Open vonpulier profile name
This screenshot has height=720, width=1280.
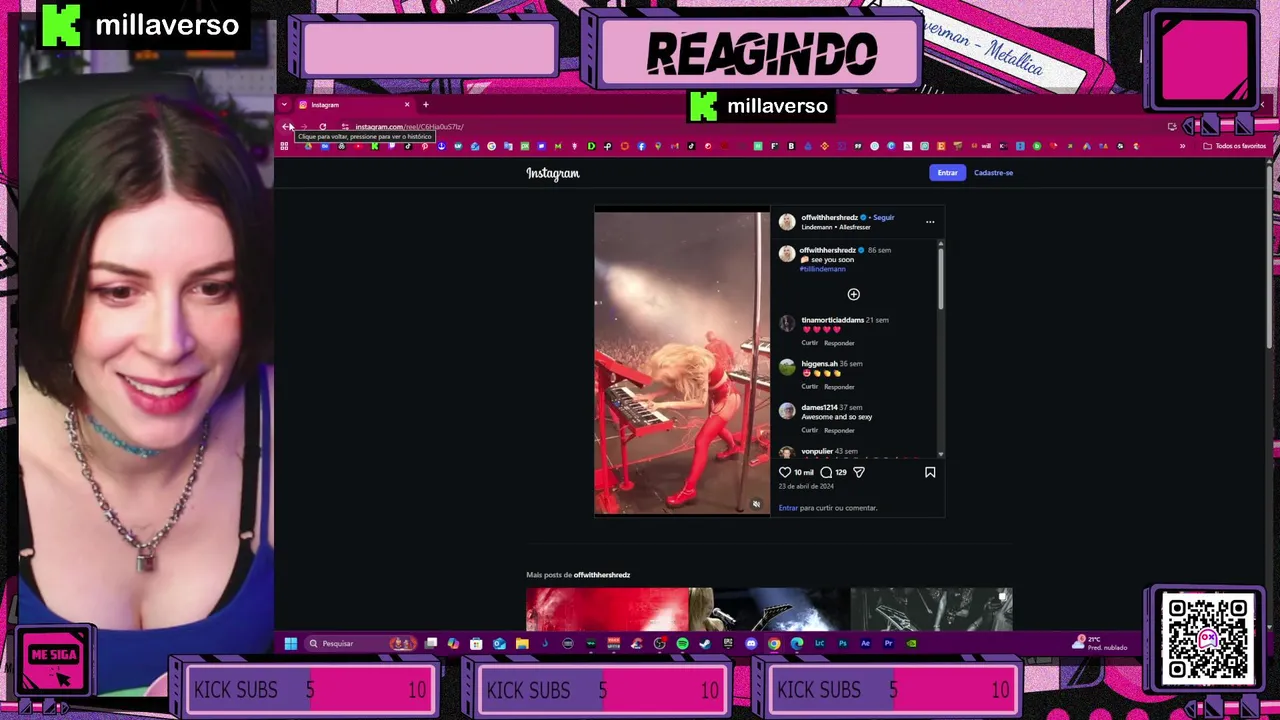[817, 451]
